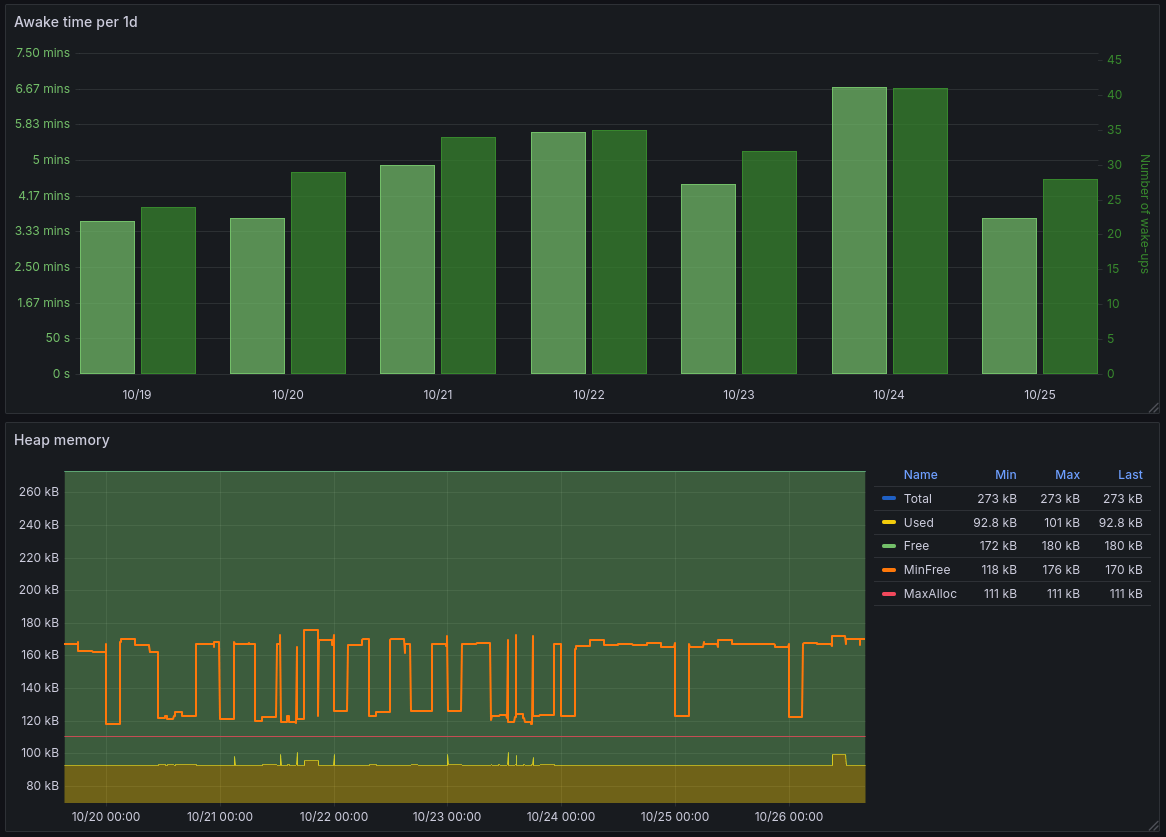The height and width of the screenshot is (837, 1166).
Task: Isolate the MinFree series via its legend name
Action: pyautogui.click(x=926, y=570)
